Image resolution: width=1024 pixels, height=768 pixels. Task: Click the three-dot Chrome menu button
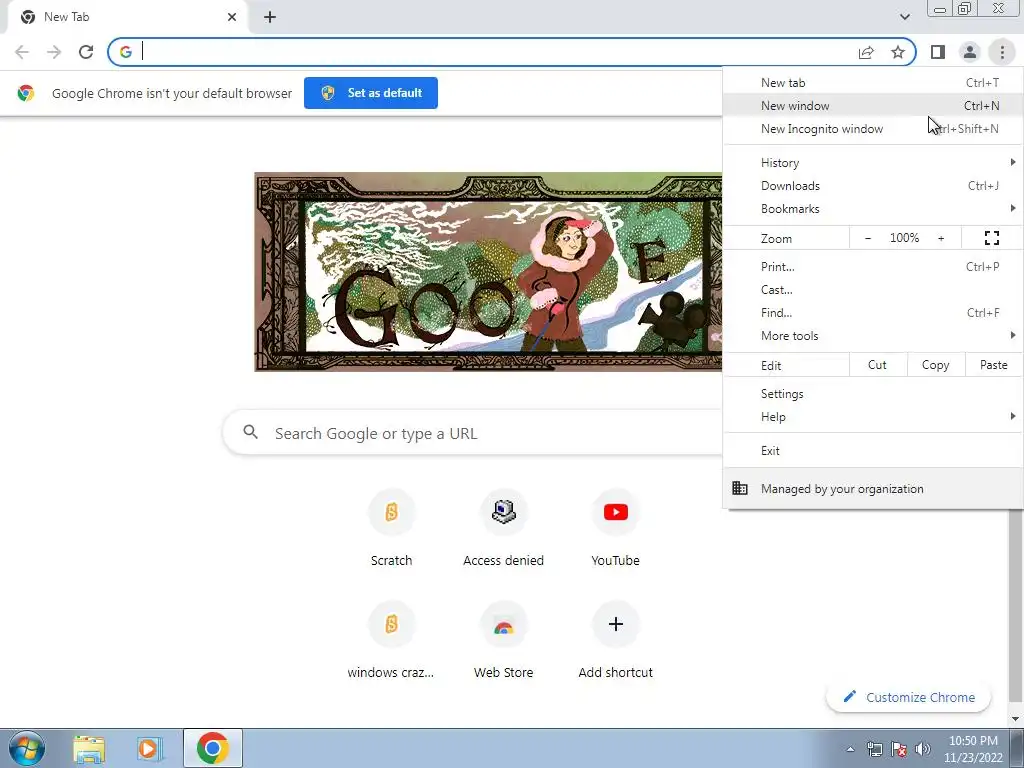coord(1002,52)
